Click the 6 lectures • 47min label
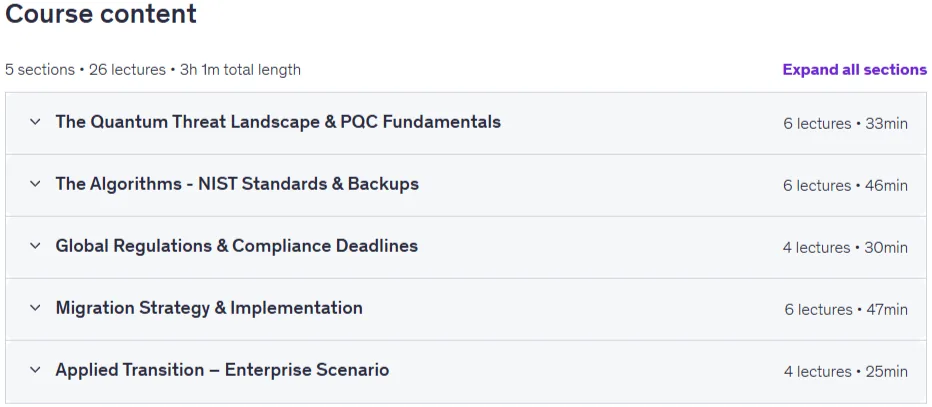The width and height of the screenshot is (932, 407). click(x=846, y=310)
